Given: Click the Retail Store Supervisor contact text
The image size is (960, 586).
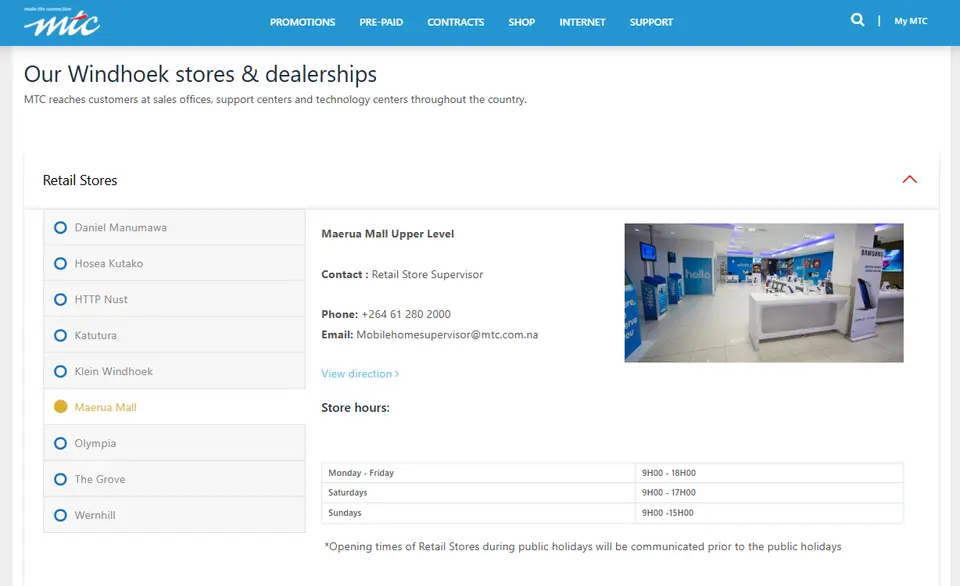Looking at the screenshot, I should pyautogui.click(x=427, y=274).
